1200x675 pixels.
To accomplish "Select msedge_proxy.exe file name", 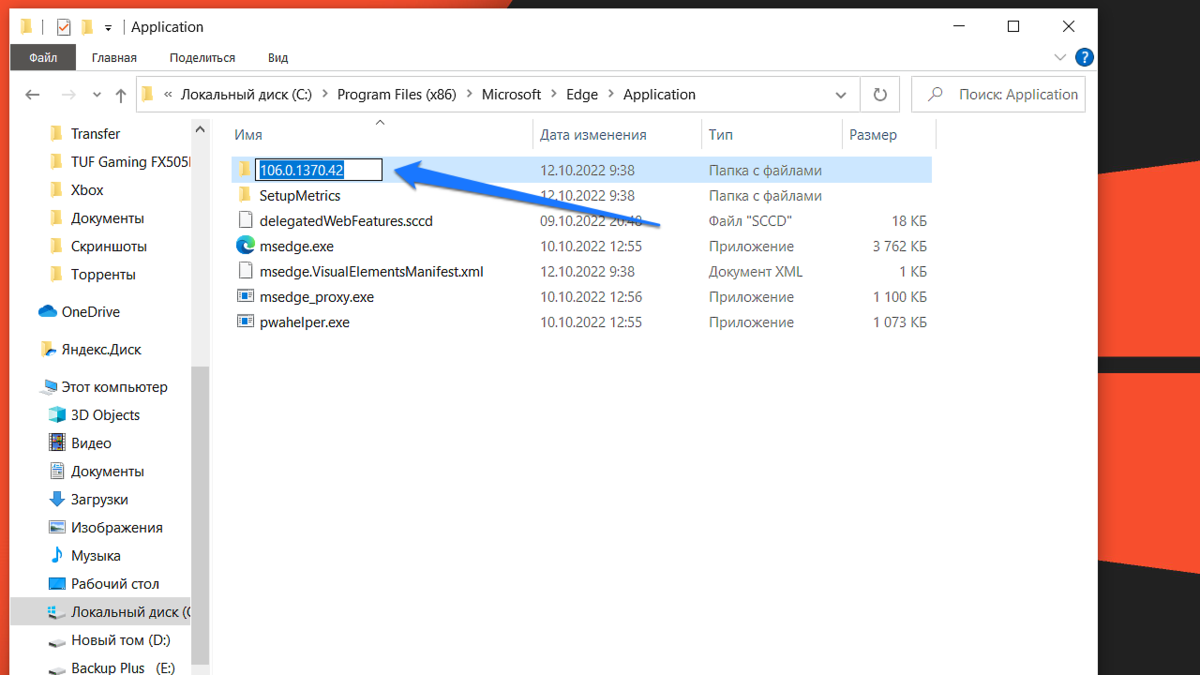I will pyautogui.click(x=316, y=297).
